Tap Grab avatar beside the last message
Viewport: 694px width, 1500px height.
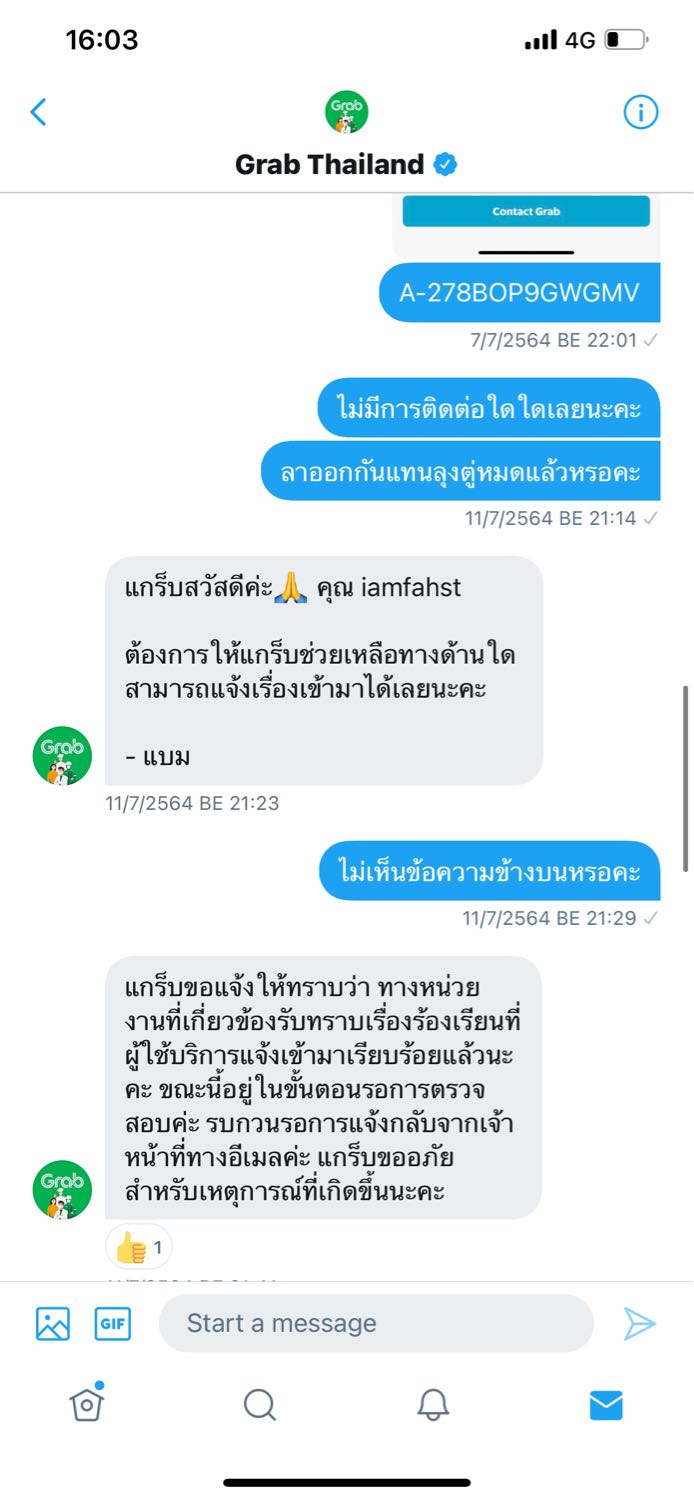(62, 1190)
